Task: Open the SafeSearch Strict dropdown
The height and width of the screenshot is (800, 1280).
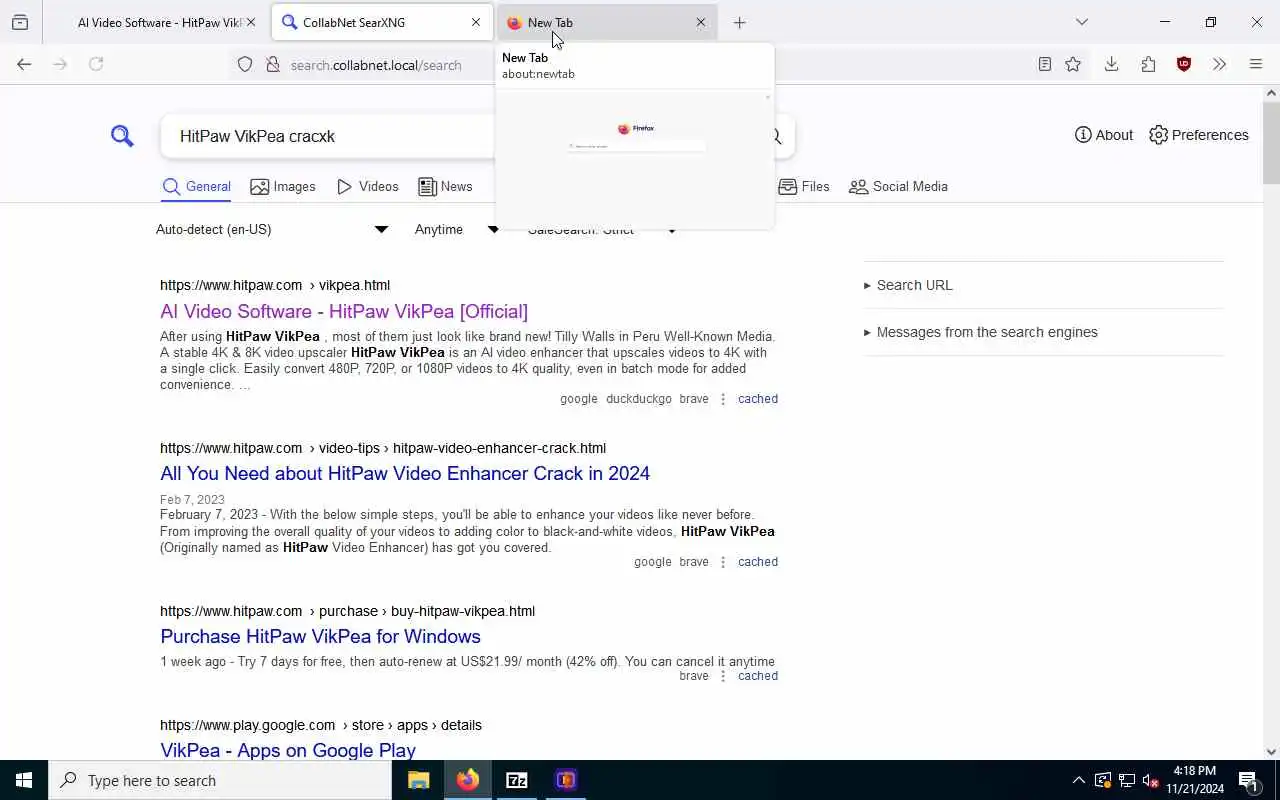Action: click(x=602, y=232)
